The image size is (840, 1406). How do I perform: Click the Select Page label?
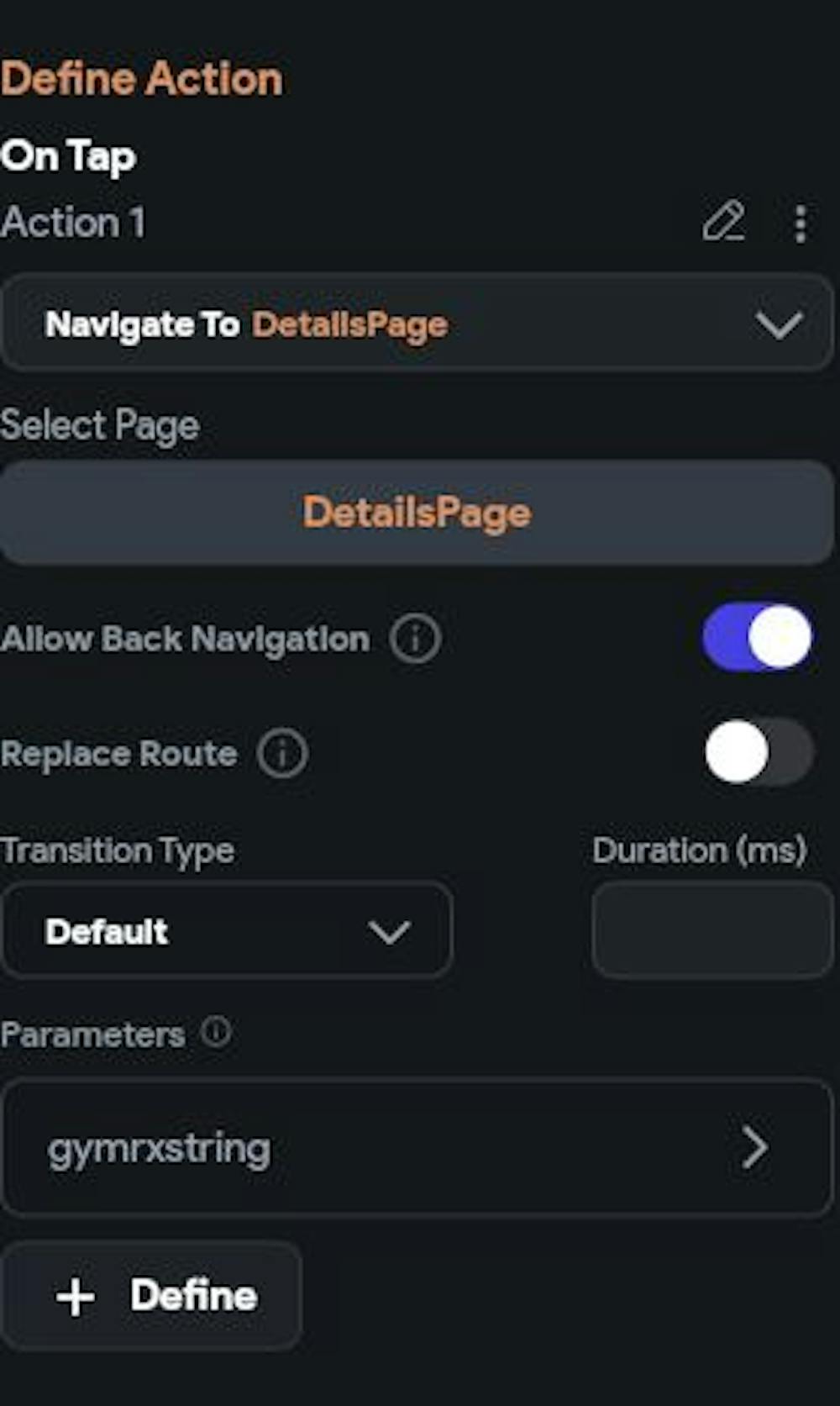point(100,425)
